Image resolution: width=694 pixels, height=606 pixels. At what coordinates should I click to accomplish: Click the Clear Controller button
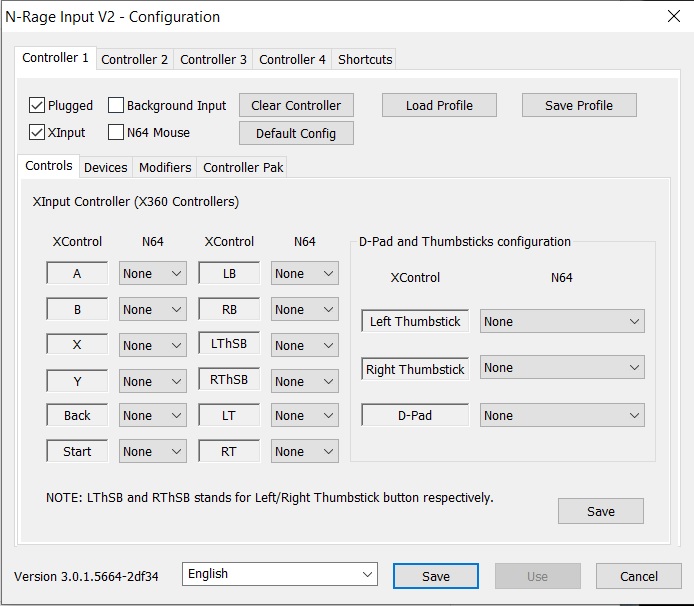coord(296,105)
